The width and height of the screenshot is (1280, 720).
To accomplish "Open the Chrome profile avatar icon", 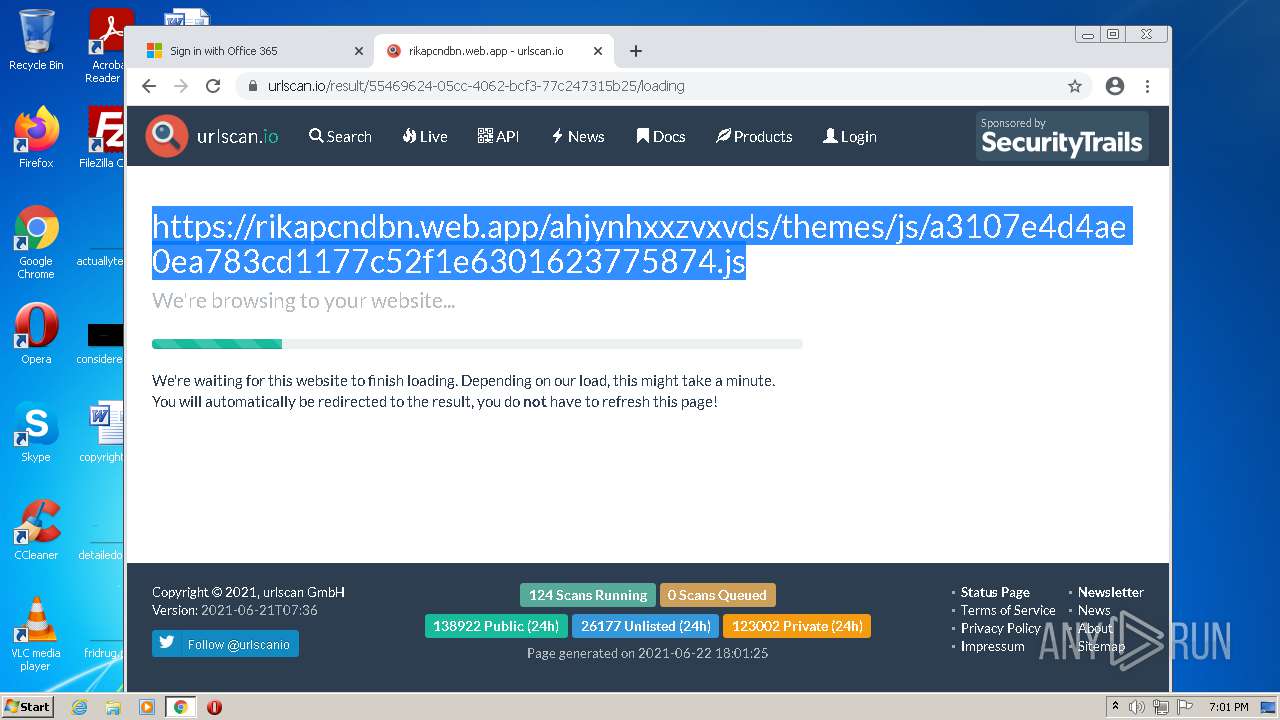I will coord(1115,86).
